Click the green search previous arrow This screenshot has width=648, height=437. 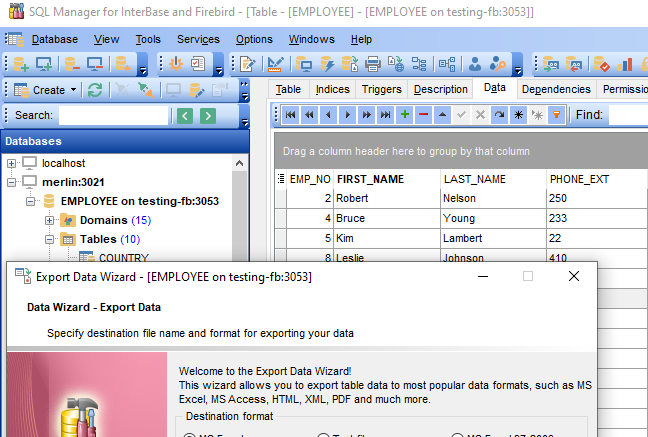[185, 116]
